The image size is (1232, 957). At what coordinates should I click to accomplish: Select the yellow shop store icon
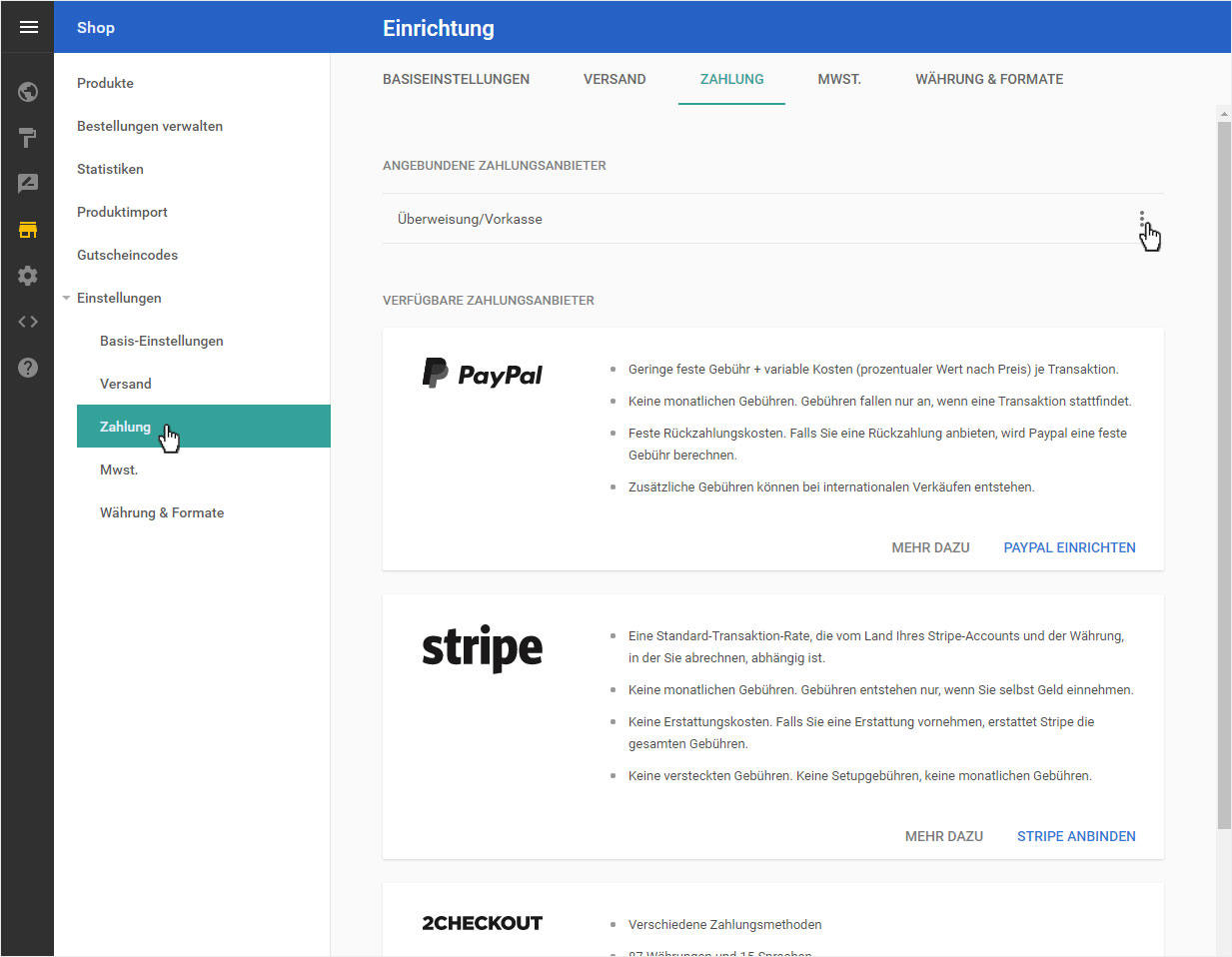click(28, 230)
